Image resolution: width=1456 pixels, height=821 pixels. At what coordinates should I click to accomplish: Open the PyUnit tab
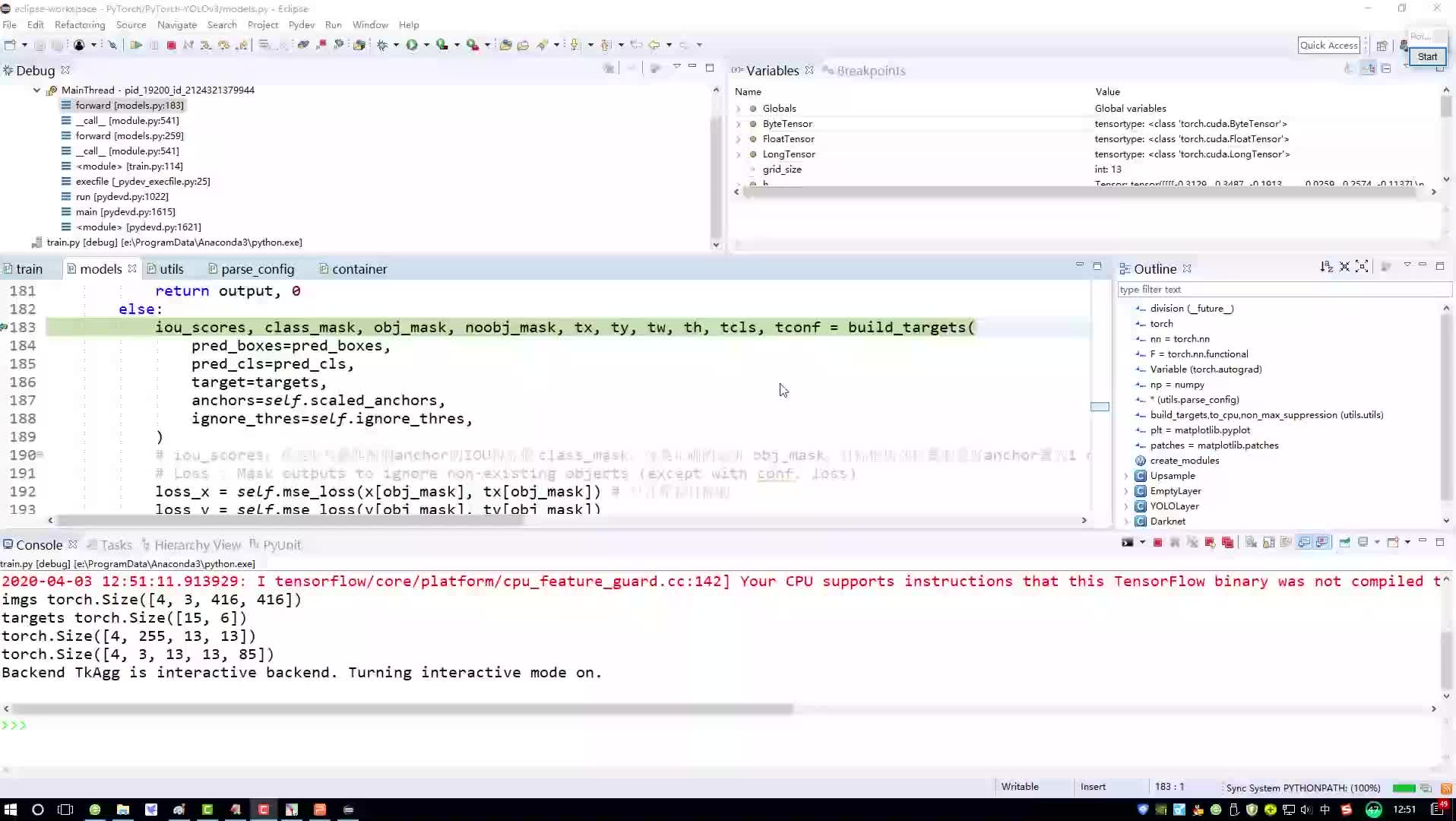point(275,545)
